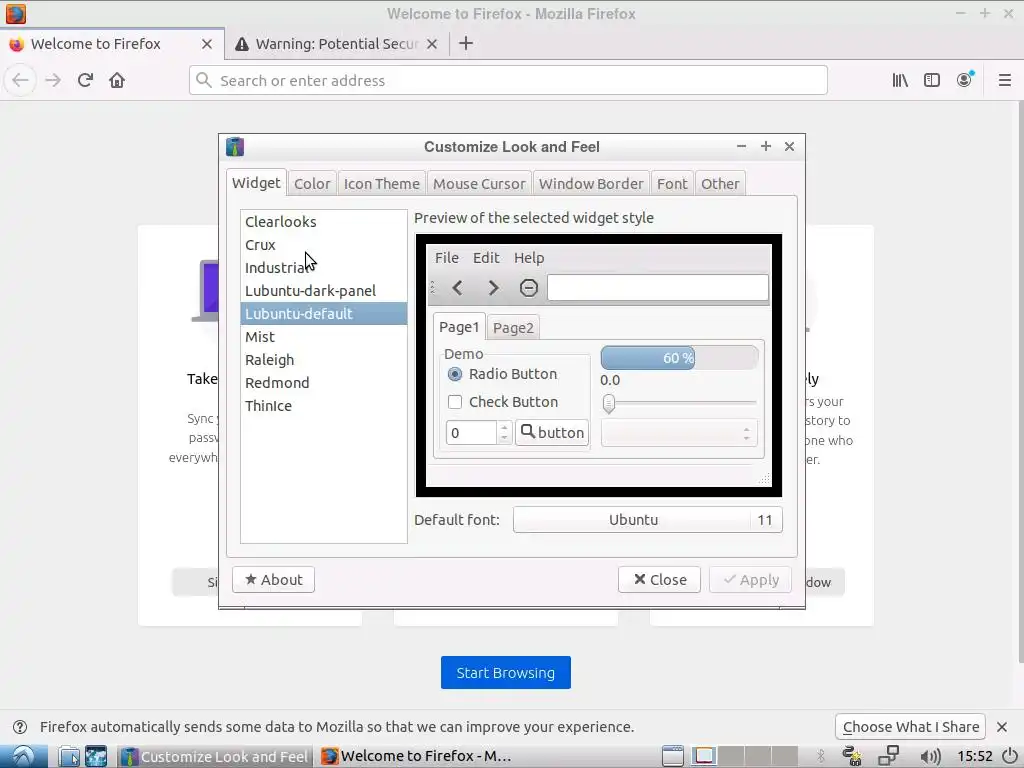Viewport: 1024px width, 768px height.
Task: Open a new tab with plus button
Action: click(x=466, y=44)
